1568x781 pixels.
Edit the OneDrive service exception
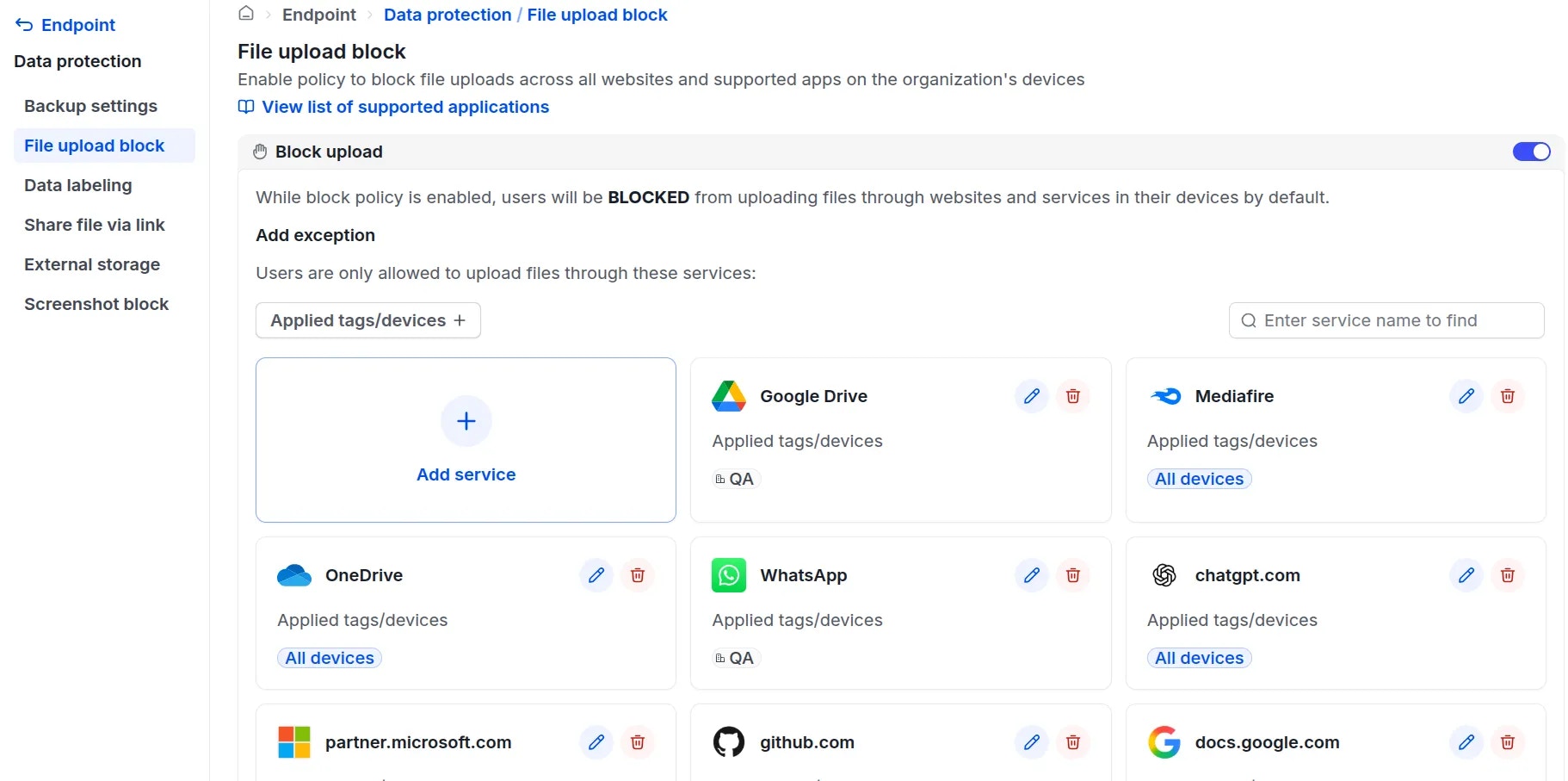click(x=596, y=575)
